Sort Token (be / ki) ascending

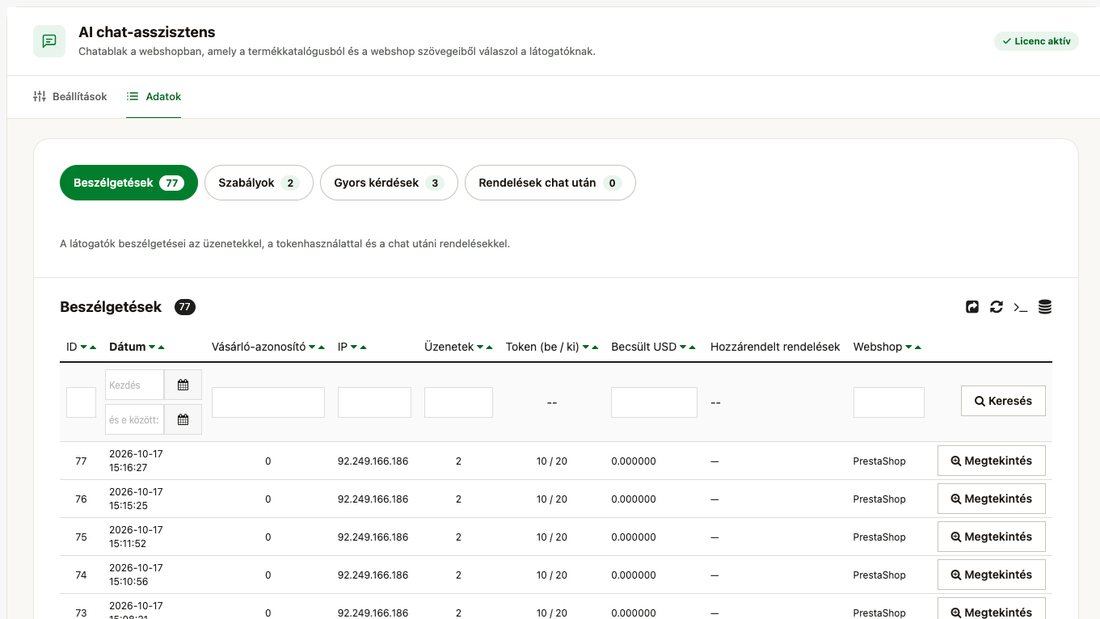pos(595,347)
